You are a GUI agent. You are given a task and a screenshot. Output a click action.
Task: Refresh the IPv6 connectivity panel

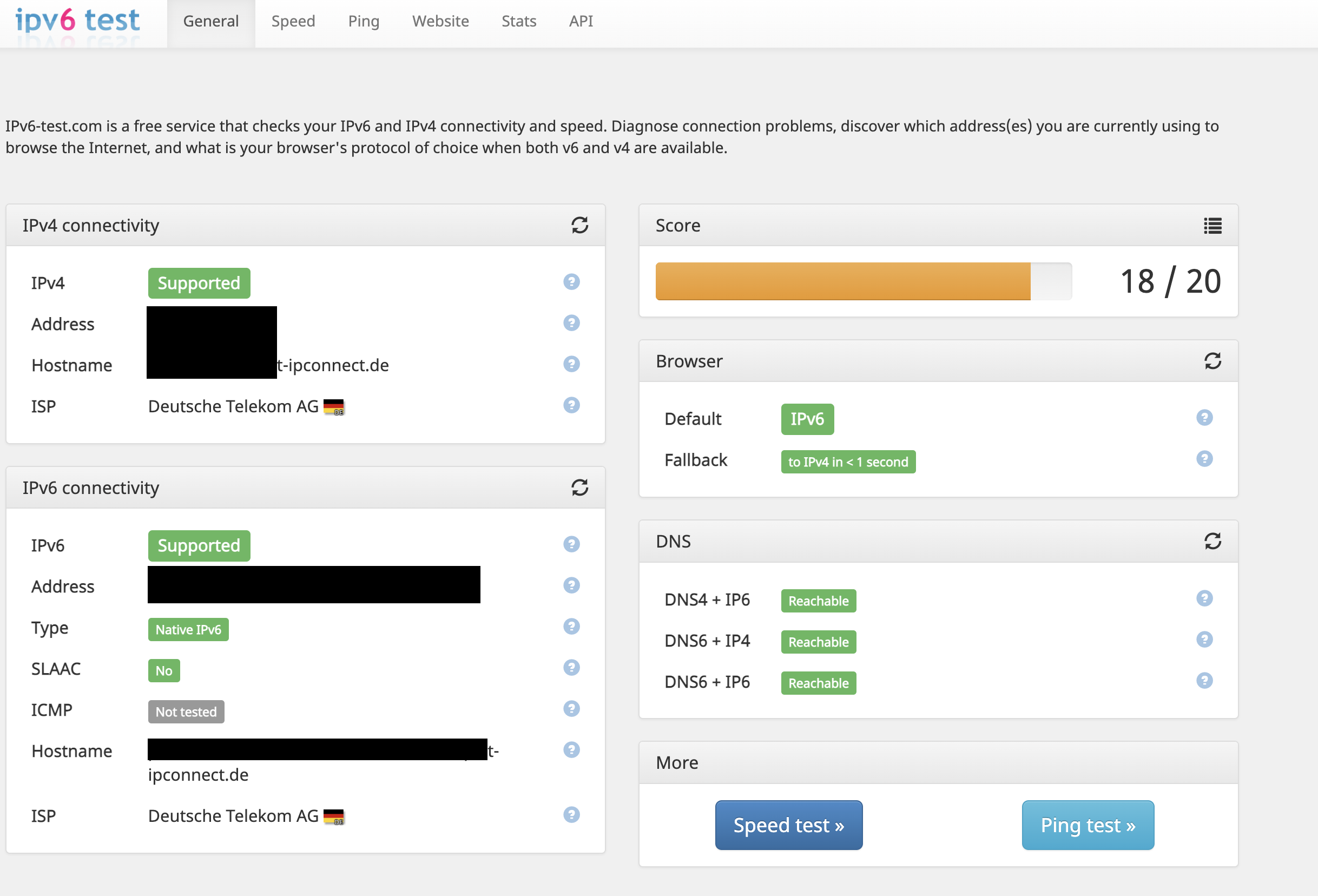tap(579, 487)
